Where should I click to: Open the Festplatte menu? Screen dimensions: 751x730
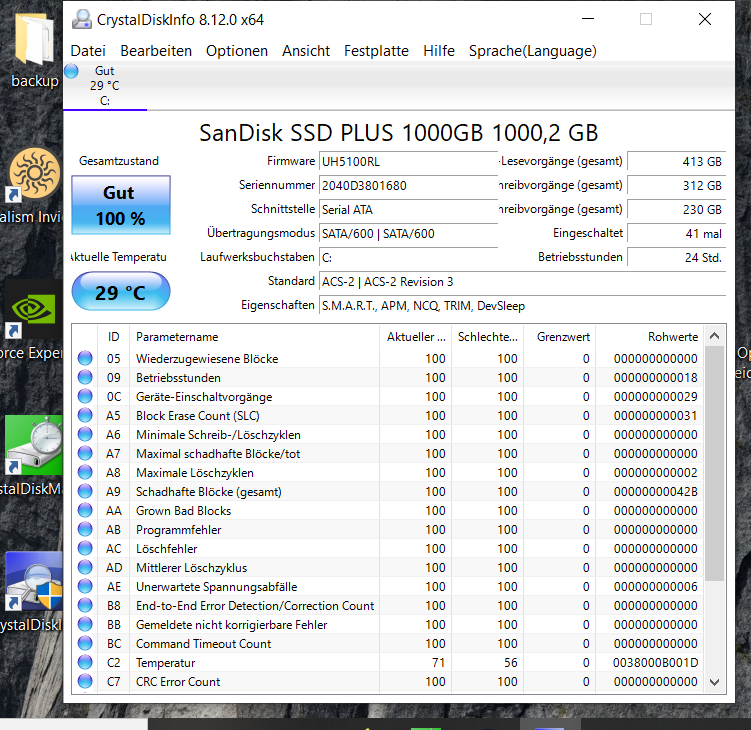(376, 51)
